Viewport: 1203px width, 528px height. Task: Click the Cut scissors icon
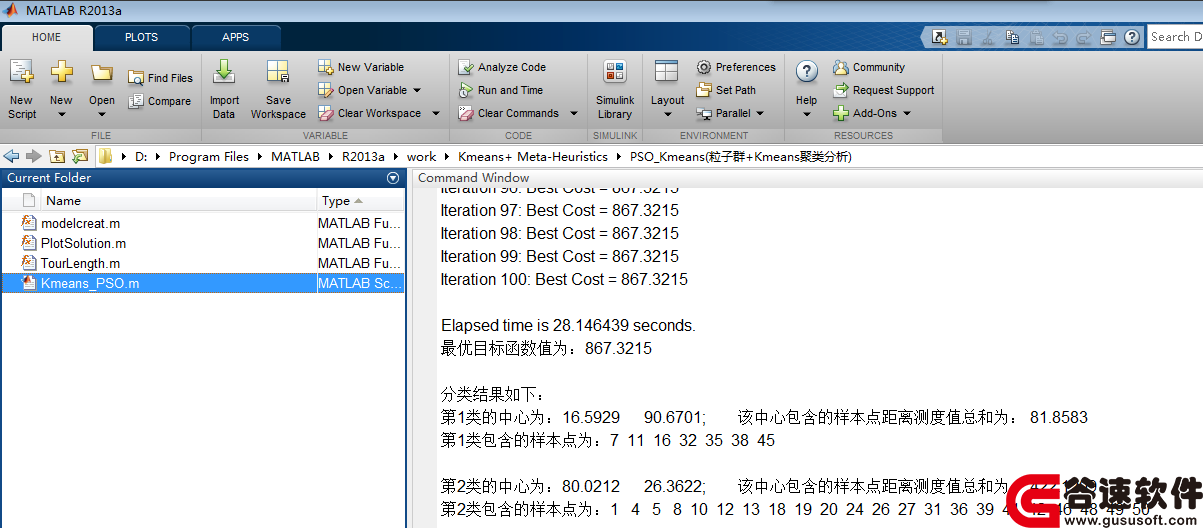(988, 37)
